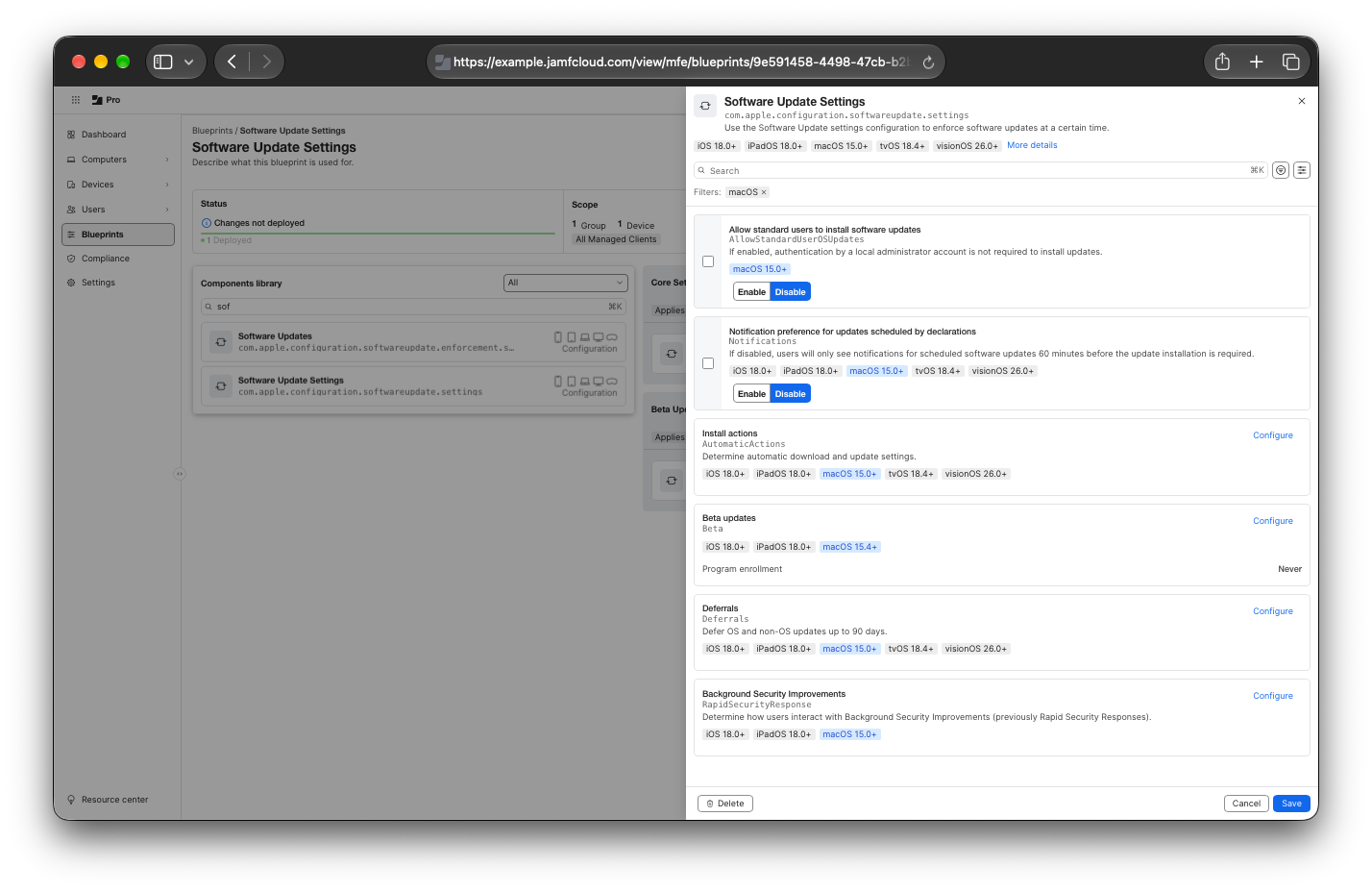Screen dimensions: 1372x891
Task: Select Blueprints in the sidebar
Action: pos(118,235)
